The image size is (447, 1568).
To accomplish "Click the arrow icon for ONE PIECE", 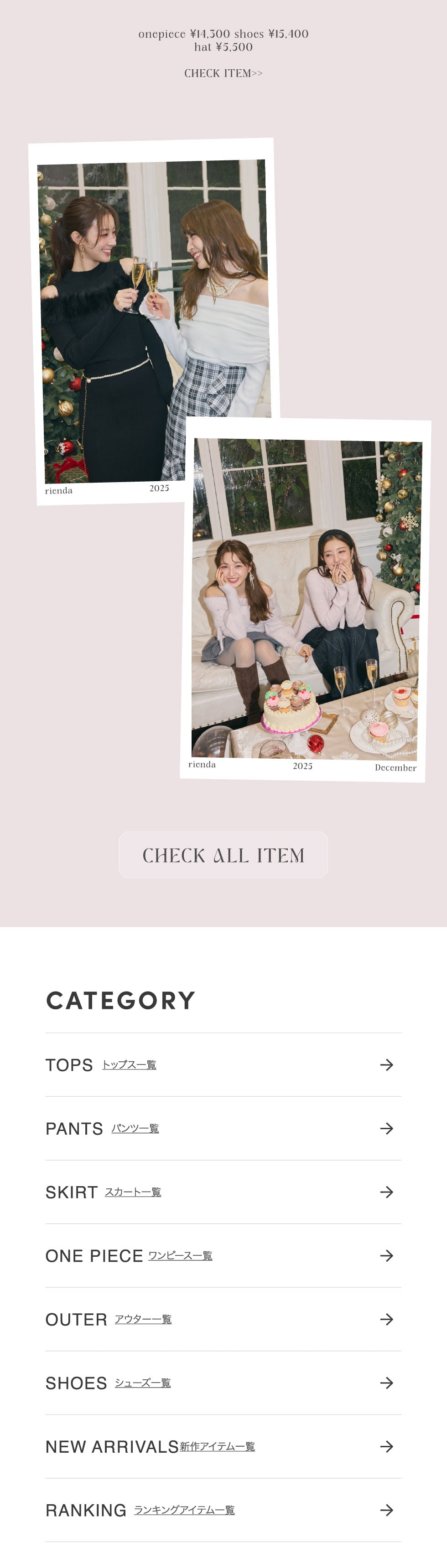I will [x=386, y=1256].
